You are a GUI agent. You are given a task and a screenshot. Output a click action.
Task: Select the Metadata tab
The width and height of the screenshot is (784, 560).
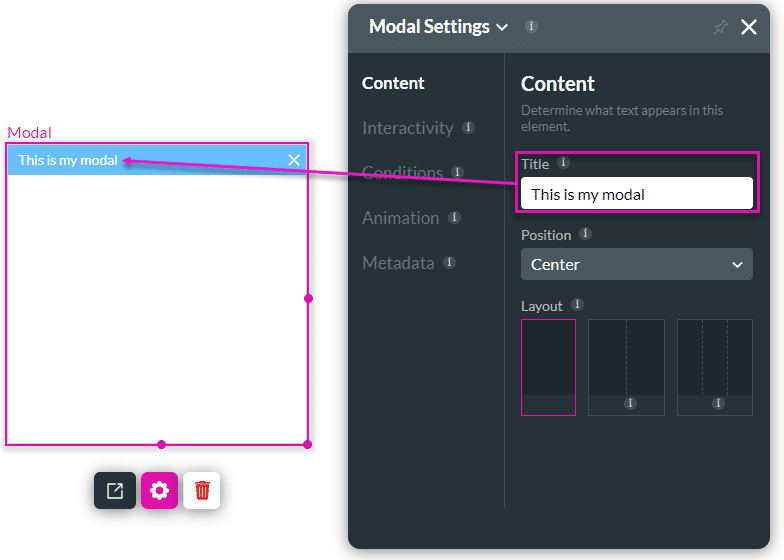click(x=398, y=263)
